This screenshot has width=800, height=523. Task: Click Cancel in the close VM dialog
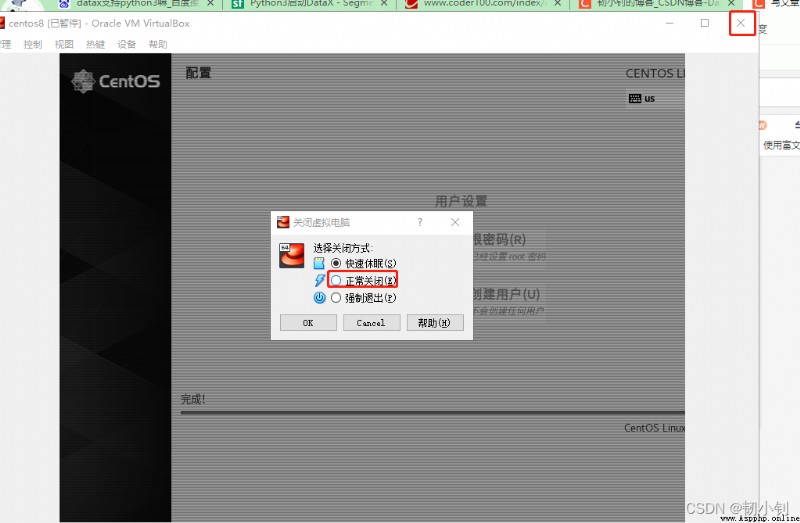tap(371, 322)
